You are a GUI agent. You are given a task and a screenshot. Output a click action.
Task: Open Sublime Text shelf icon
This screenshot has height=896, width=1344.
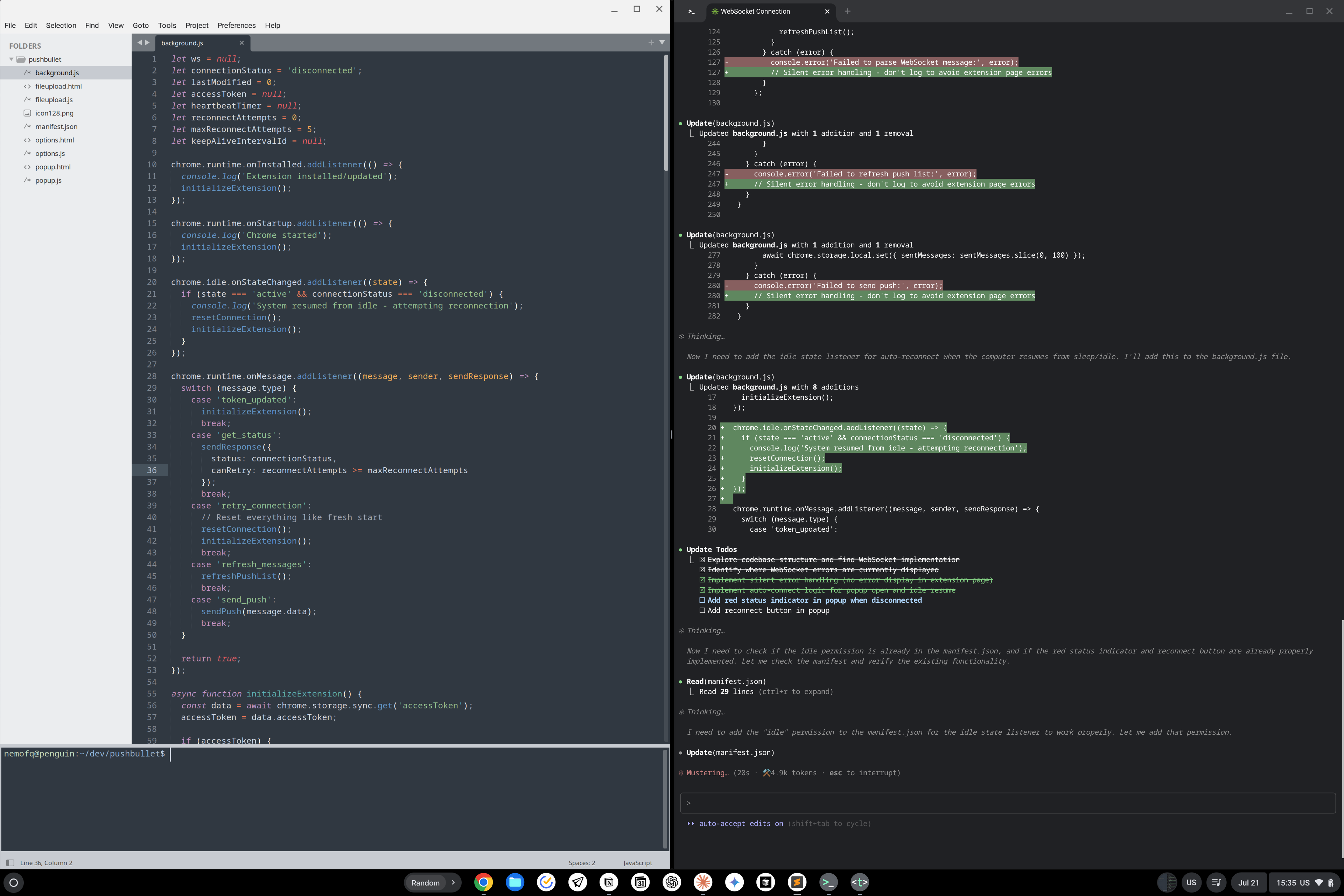pos(797,882)
